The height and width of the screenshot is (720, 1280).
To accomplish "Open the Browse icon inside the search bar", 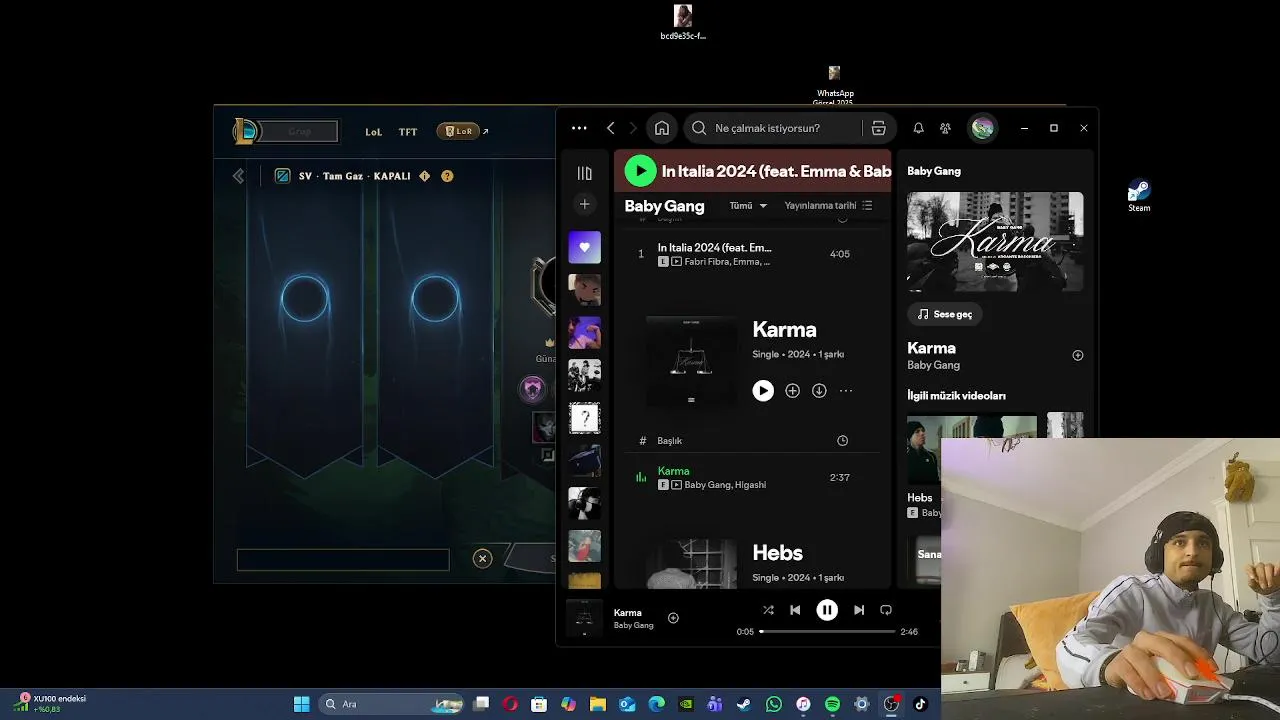I will coord(878,128).
